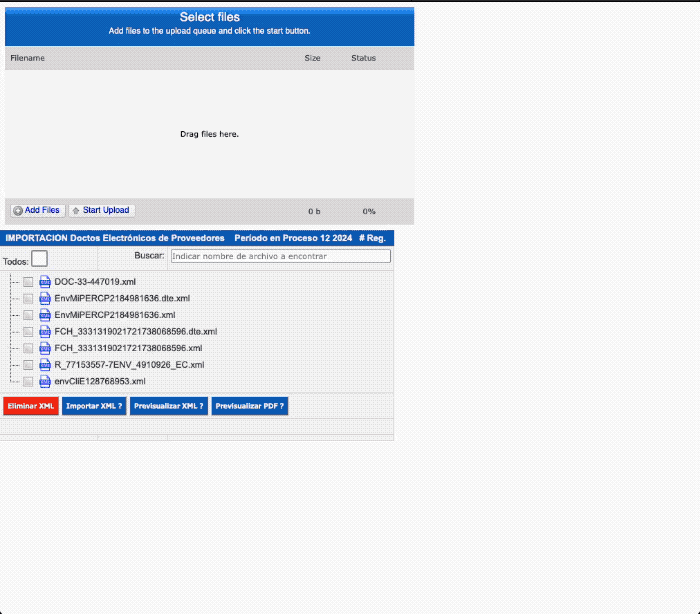Click the file icon of envCliE128768953.xml
Viewport: 700px width, 614px height.
click(45, 381)
